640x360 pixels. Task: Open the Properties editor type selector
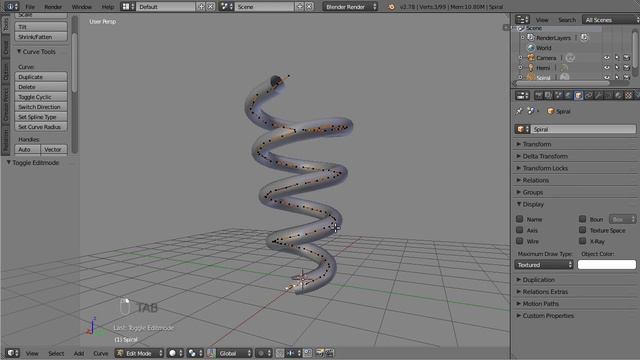(x=522, y=96)
